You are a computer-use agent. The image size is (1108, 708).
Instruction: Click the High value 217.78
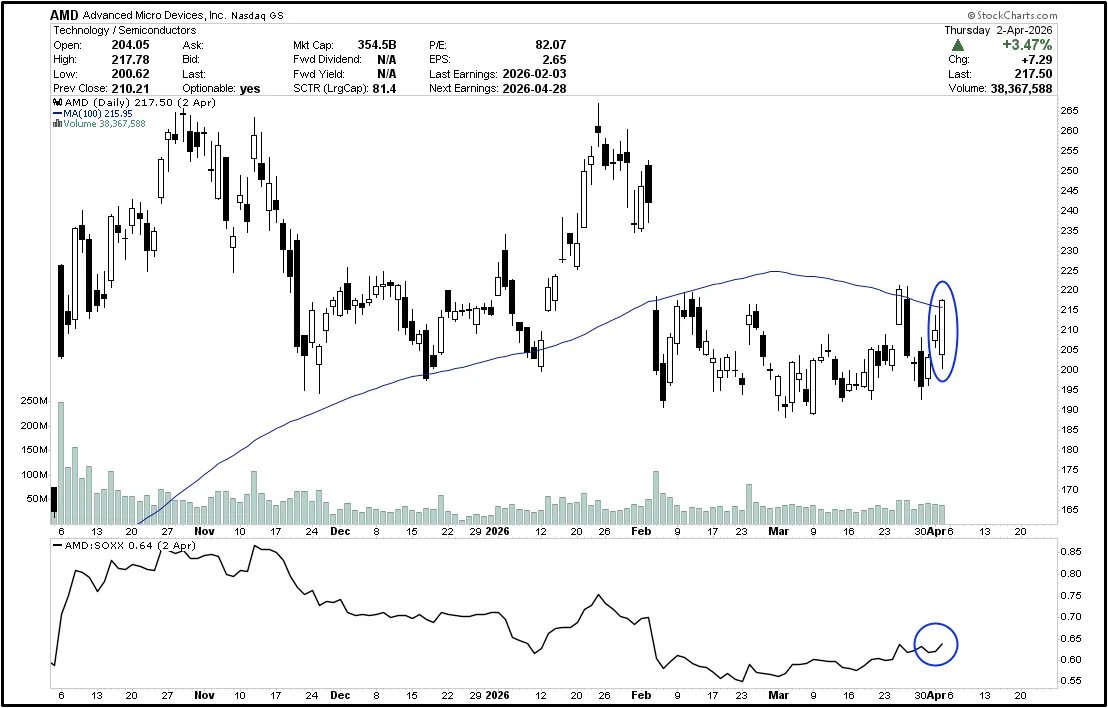click(131, 59)
